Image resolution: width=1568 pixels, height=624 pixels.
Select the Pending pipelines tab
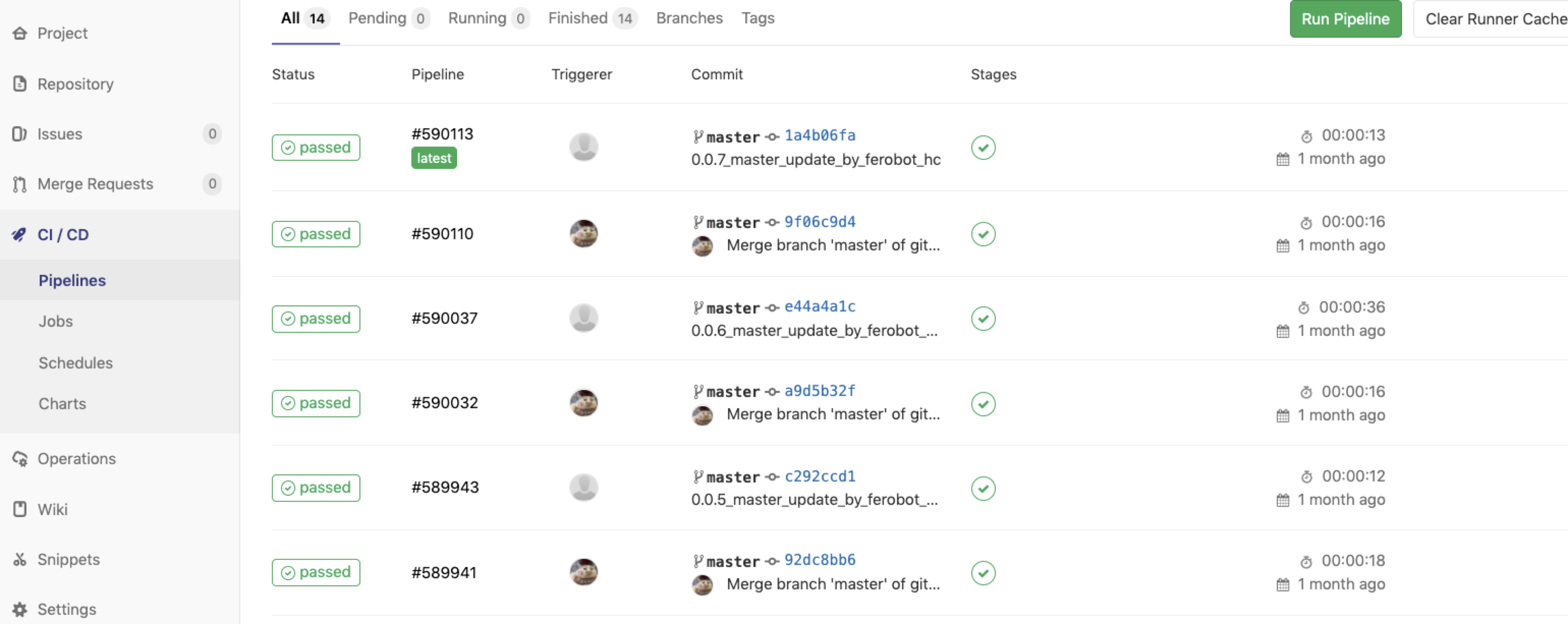pyautogui.click(x=388, y=18)
